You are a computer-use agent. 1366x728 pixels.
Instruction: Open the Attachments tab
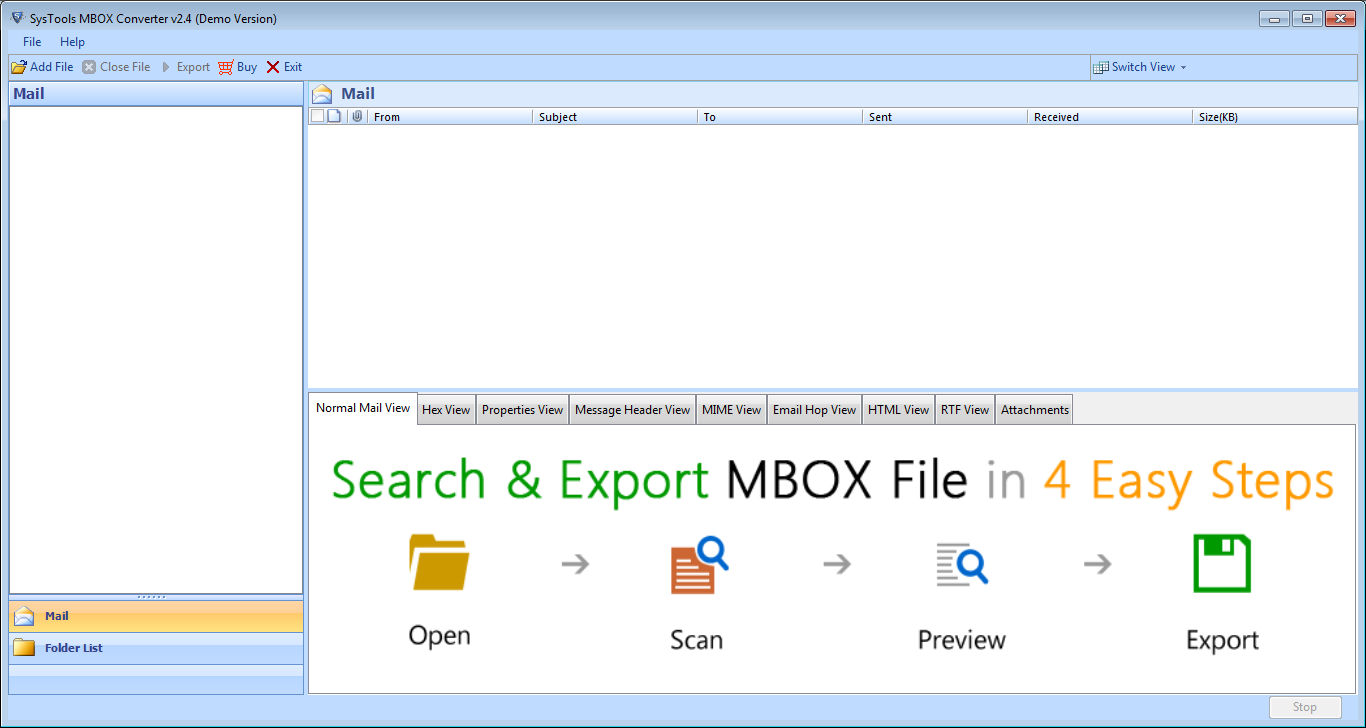click(1034, 410)
